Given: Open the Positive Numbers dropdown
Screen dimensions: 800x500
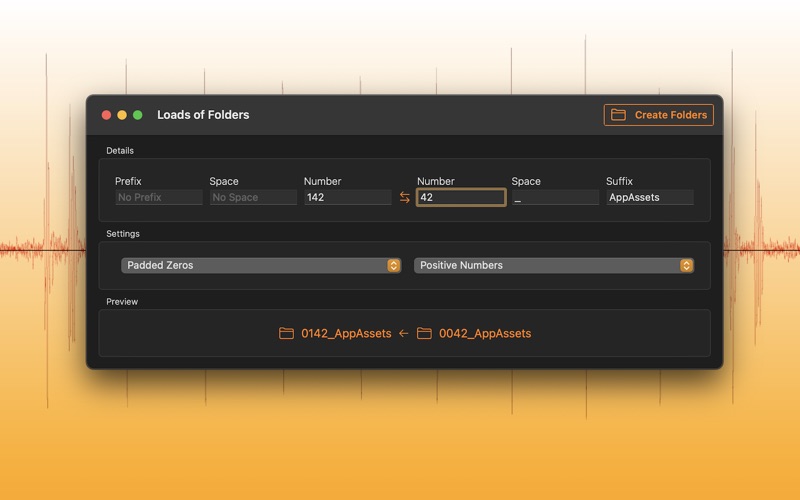Looking at the screenshot, I should click(554, 265).
